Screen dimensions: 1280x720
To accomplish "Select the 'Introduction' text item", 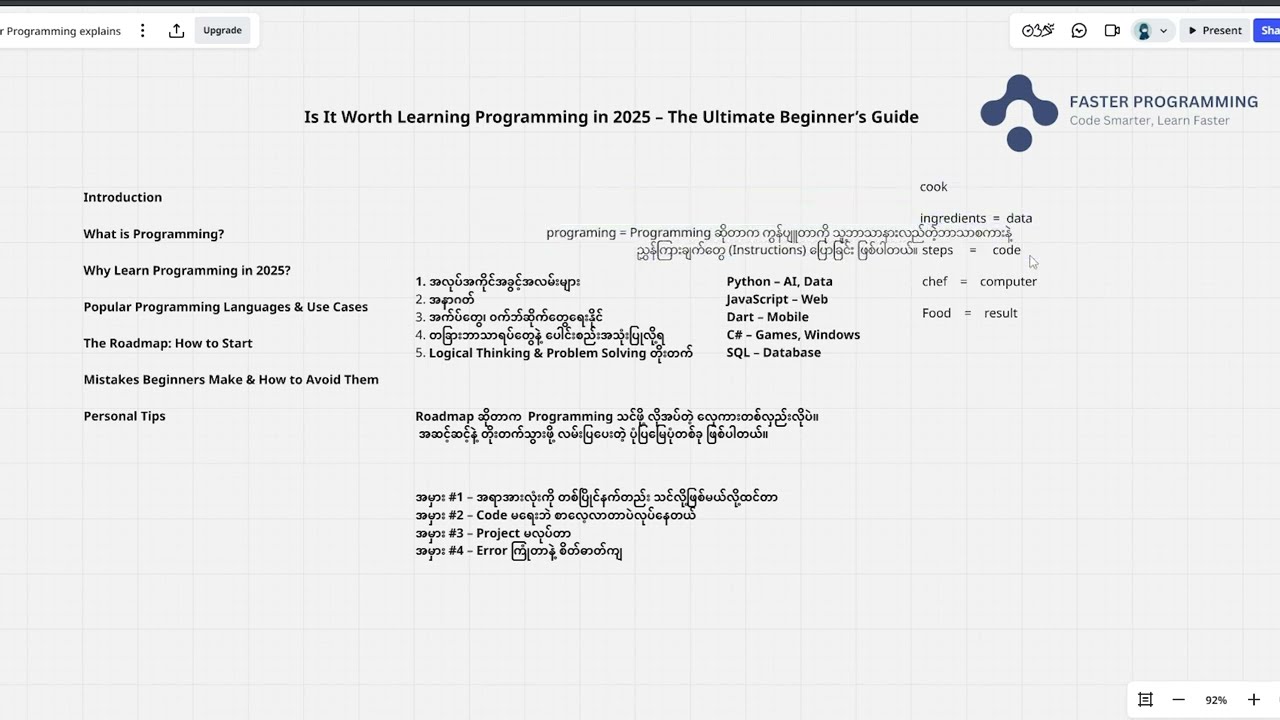I will click(122, 197).
